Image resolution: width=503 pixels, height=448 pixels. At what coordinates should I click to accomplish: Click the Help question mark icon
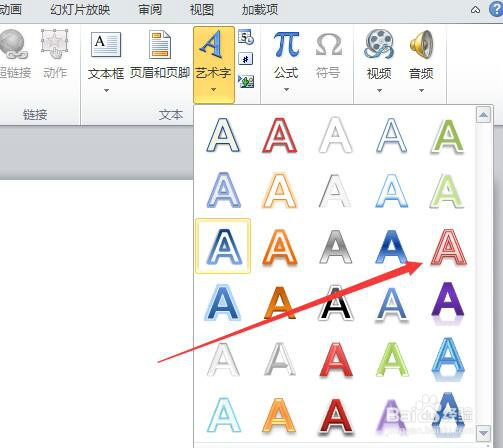point(496,10)
